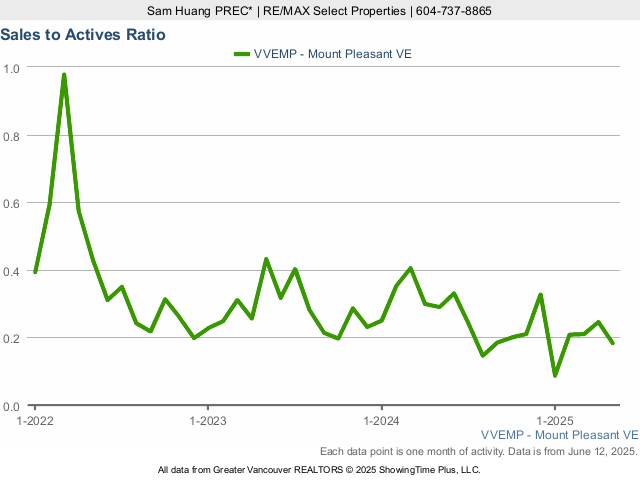
Task: Click the 'Each data point is one month' note
Action: pos(479,451)
